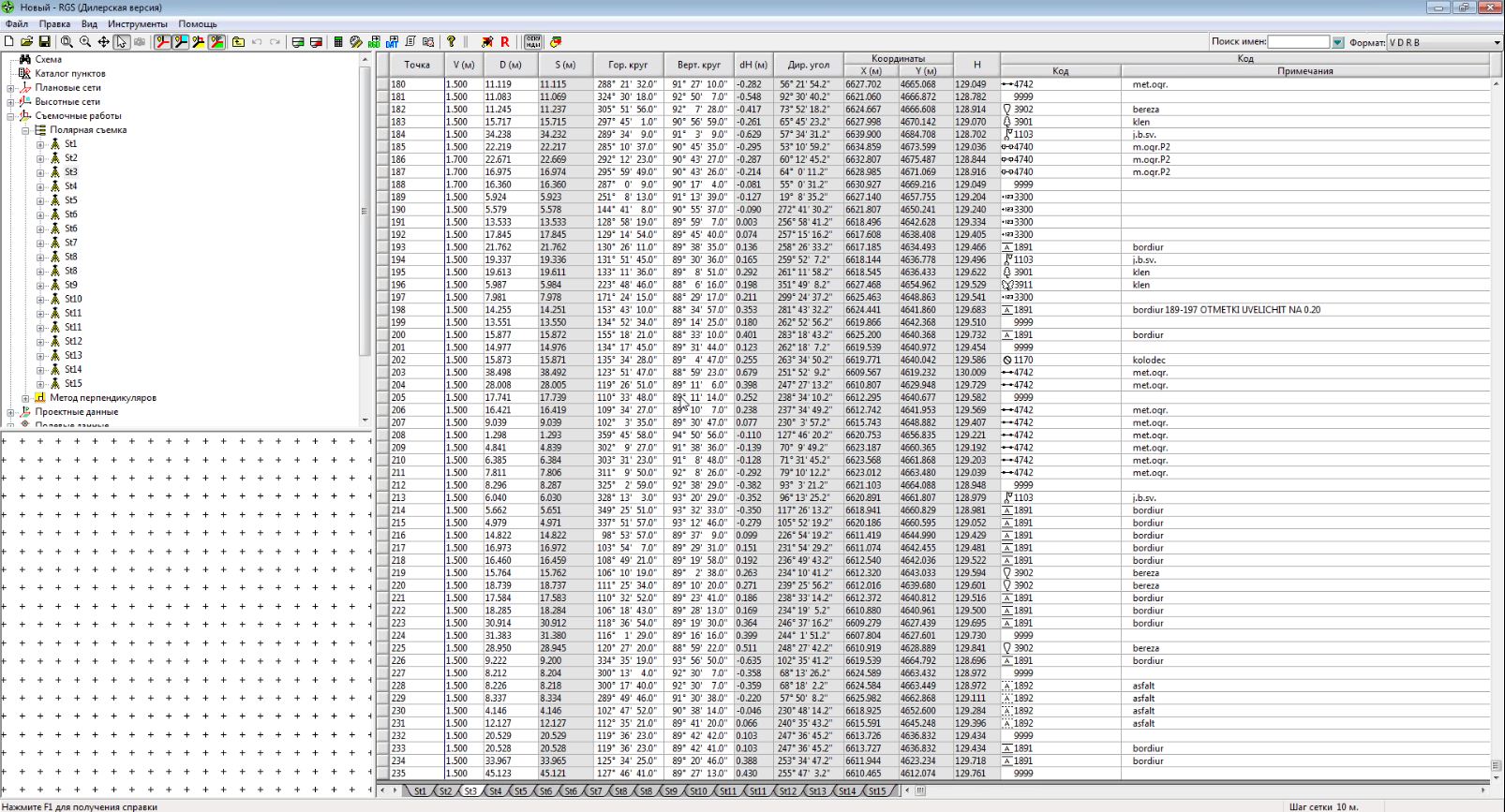Toggle the seconds display button in toolbar
Image resolution: width=1505 pixels, height=812 pixels.
(x=532, y=42)
